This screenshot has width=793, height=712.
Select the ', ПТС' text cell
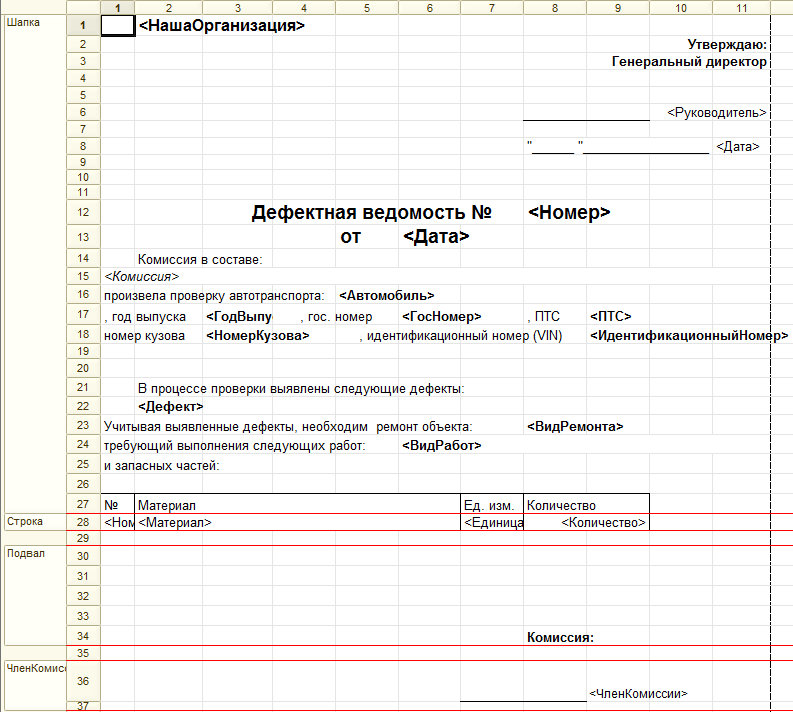point(544,317)
